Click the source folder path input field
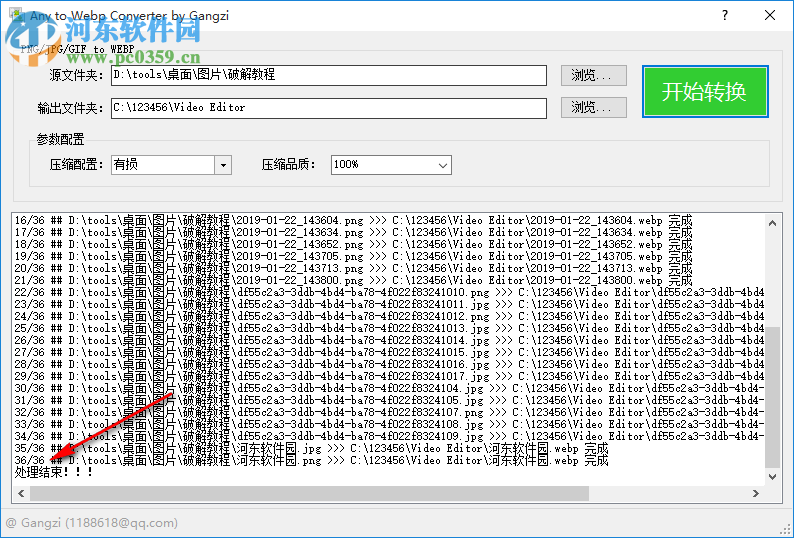 click(x=329, y=75)
